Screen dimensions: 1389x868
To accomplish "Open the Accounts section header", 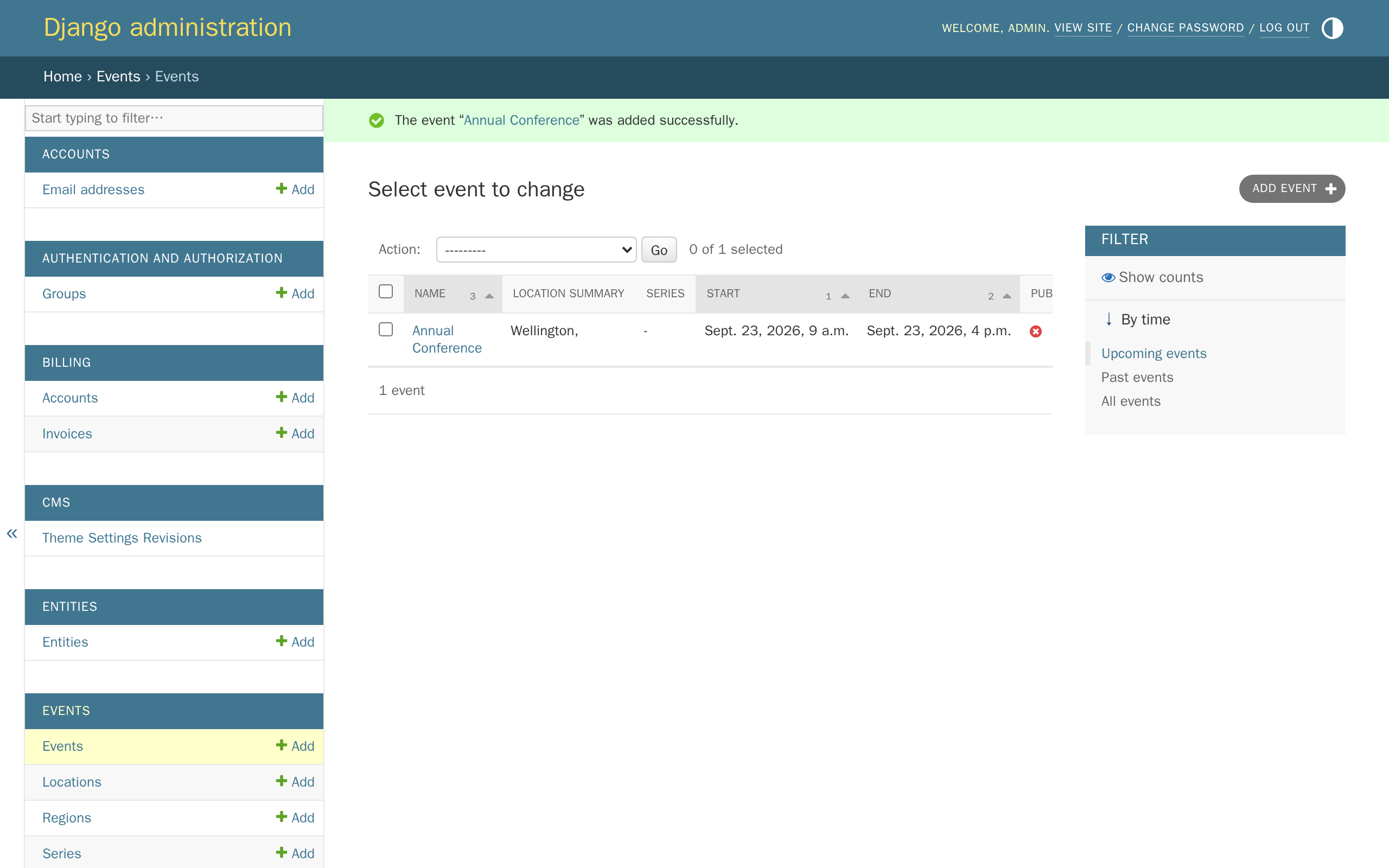I will pos(76,155).
